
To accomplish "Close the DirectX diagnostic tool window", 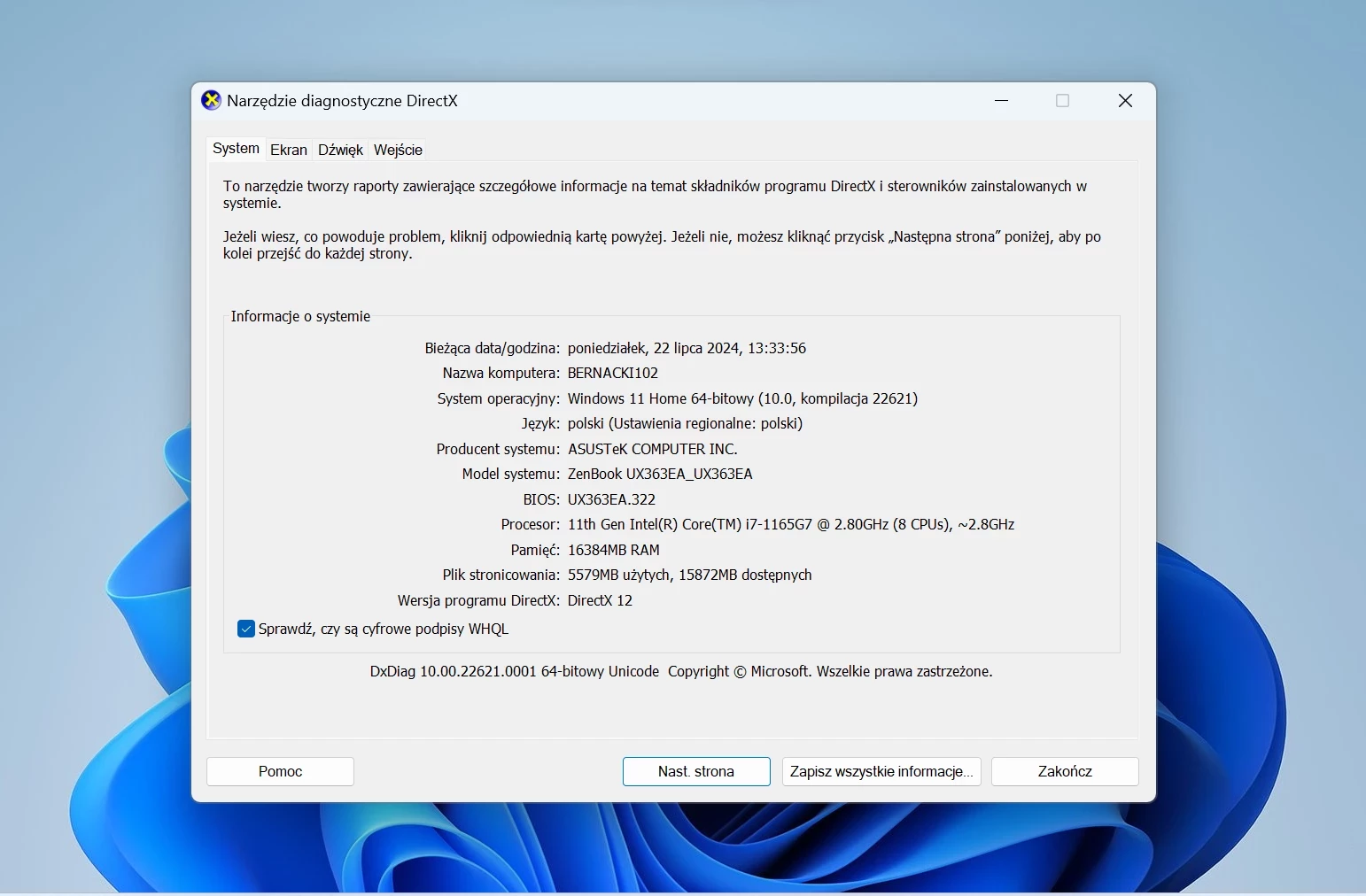I will pyautogui.click(x=1125, y=101).
